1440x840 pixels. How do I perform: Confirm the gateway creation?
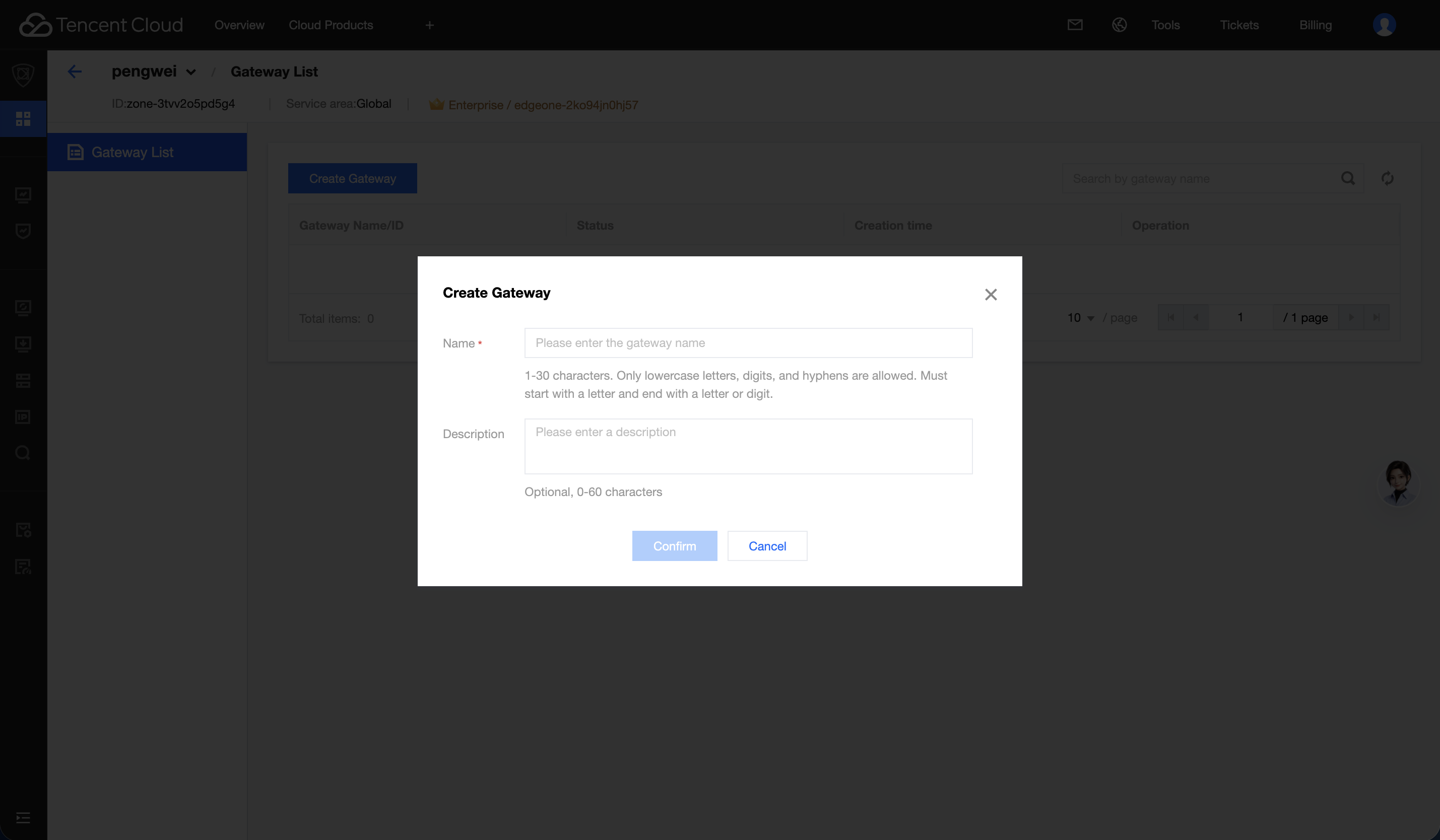click(x=674, y=546)
